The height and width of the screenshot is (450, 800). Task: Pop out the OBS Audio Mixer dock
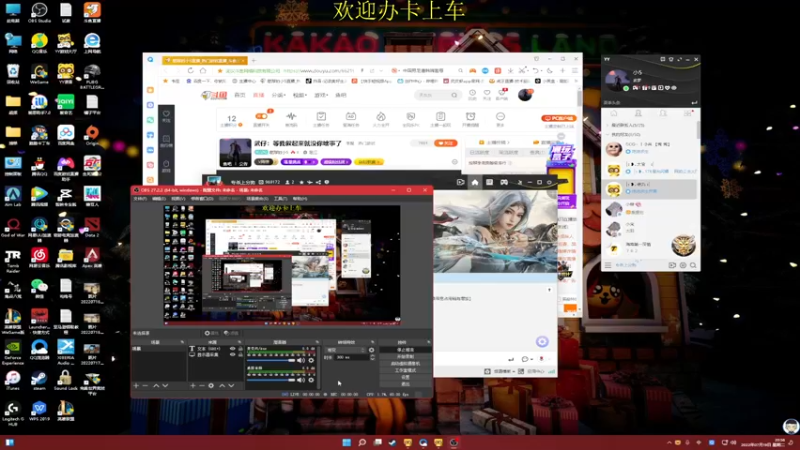[x=317, y=342]
